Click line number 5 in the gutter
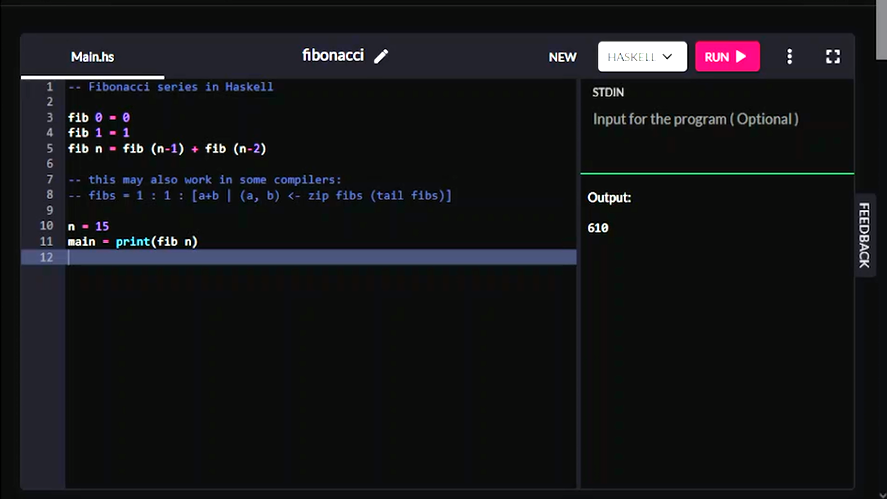This screenshot has width=887, height=499. click(50, 148)
